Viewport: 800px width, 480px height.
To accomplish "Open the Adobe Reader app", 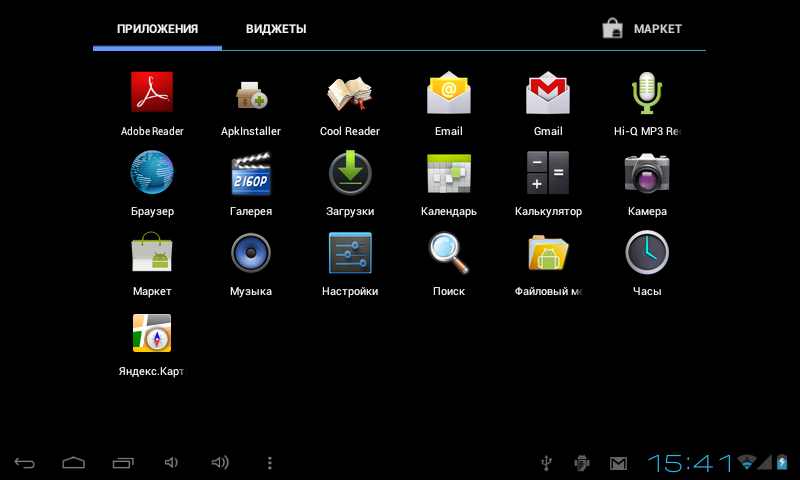I will [152, 92].
